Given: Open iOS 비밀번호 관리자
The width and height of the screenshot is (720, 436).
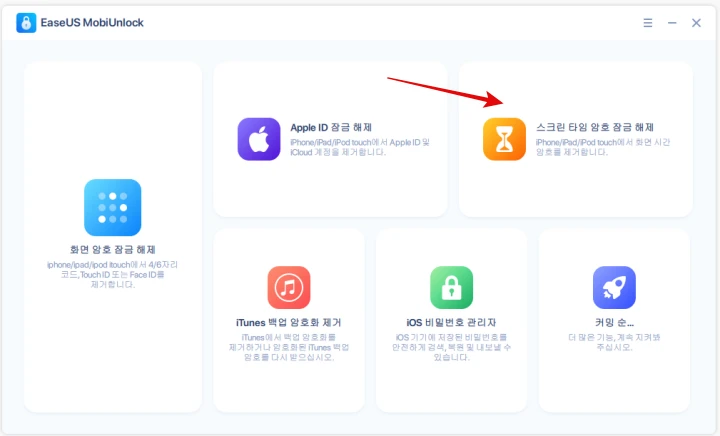Looking at the screenshot, I should pos(451,323).
